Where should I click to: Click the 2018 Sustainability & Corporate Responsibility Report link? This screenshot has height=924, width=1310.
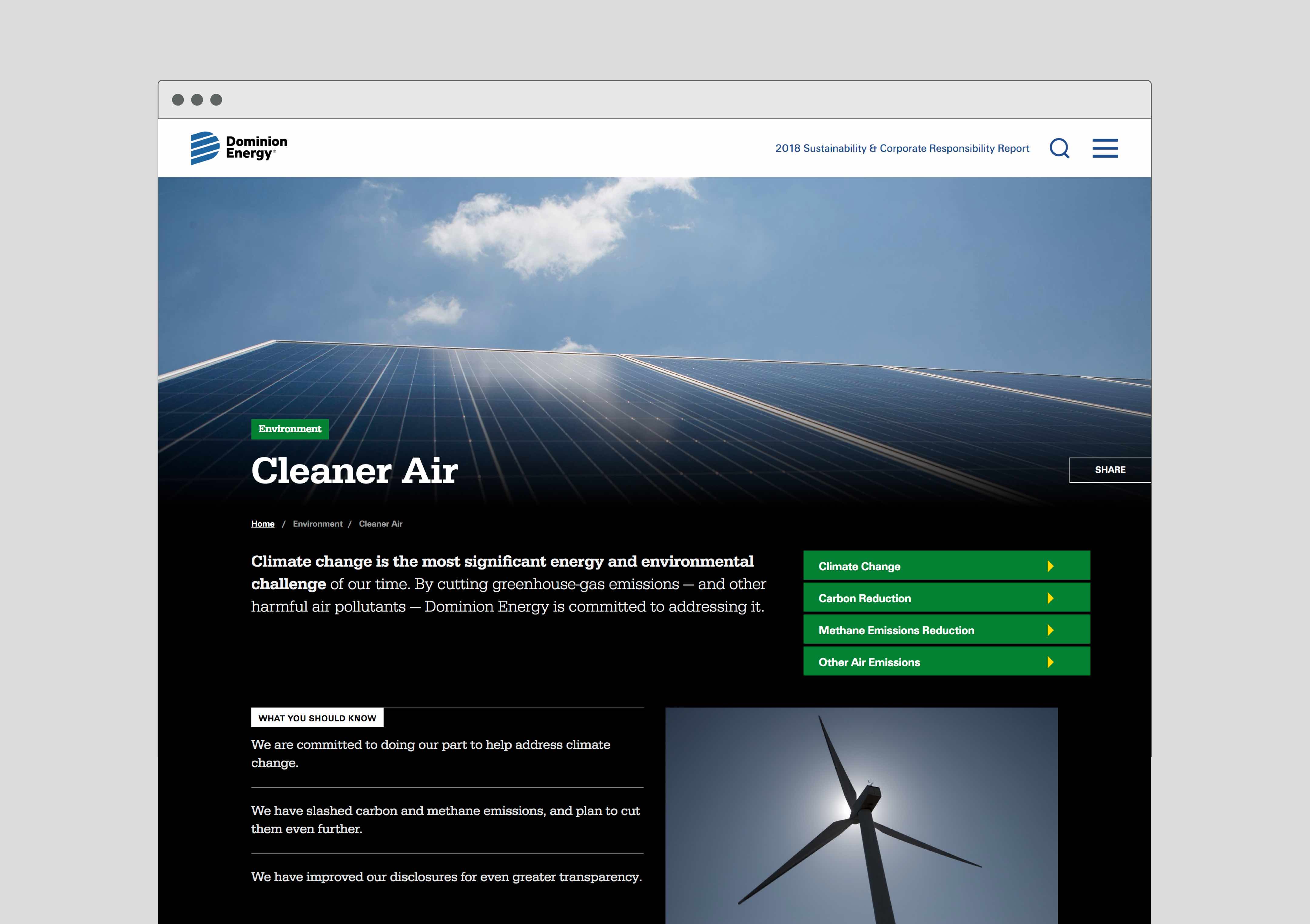(x=902, y=148)
